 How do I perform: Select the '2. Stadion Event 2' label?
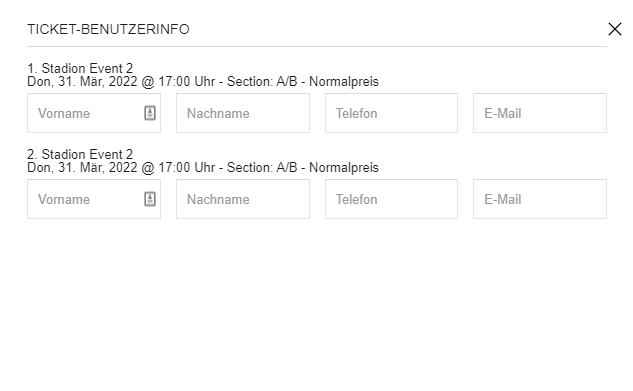point(80,154)
